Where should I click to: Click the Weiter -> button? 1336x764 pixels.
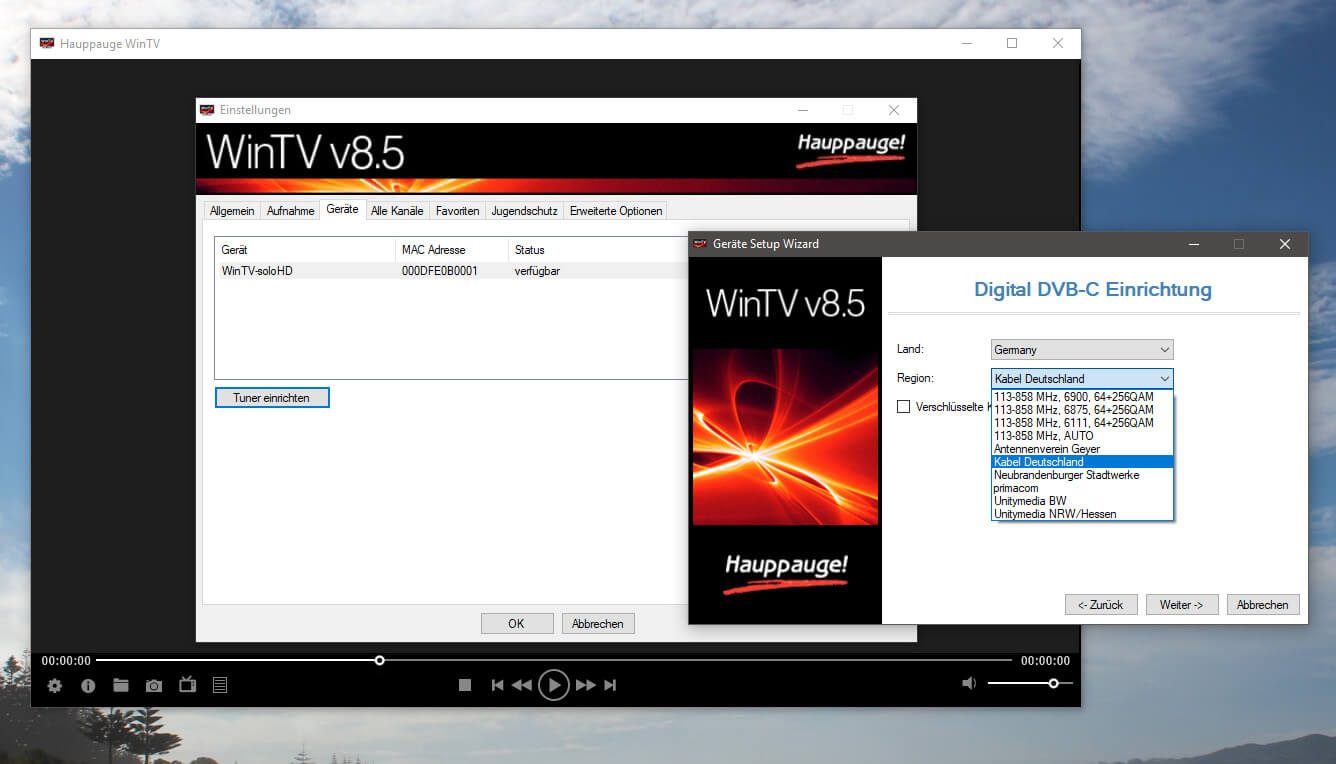pos(1181,605)
